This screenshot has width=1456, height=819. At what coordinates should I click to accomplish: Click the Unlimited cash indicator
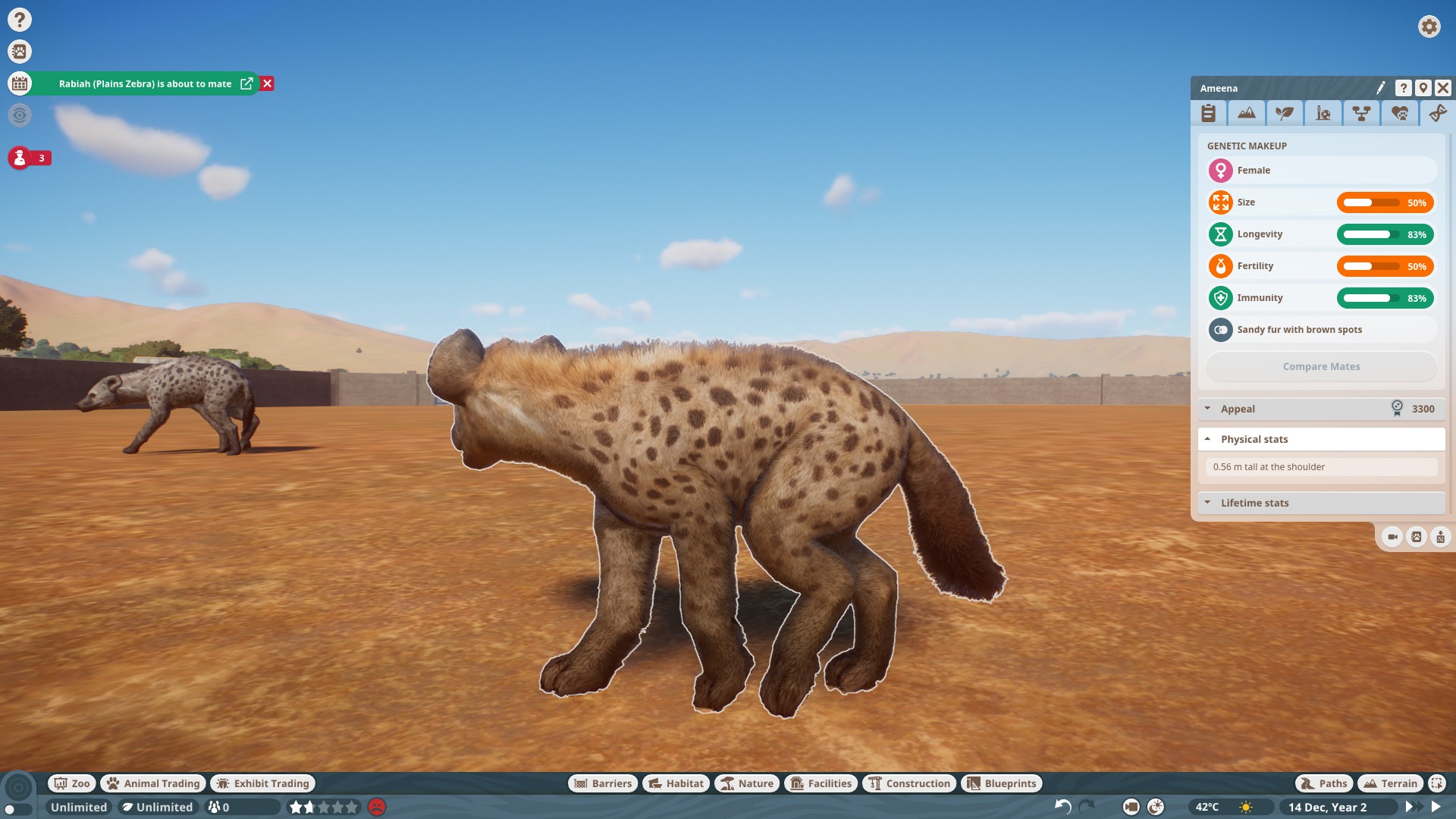coord(79,807)
